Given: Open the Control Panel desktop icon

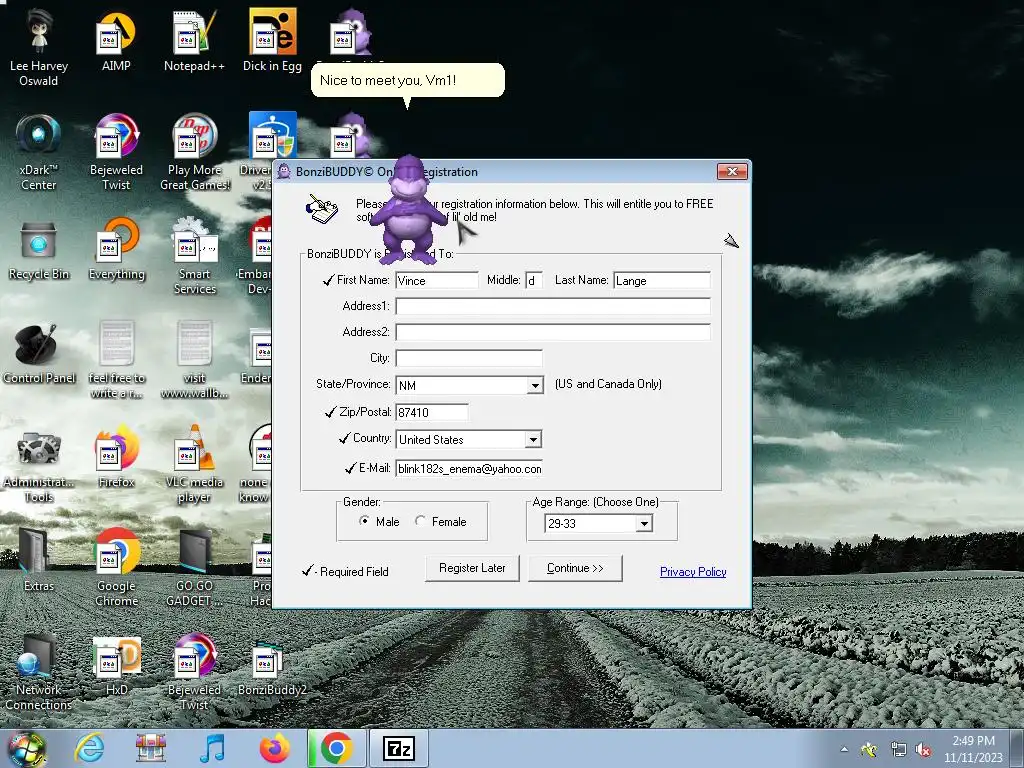Looking at the screenshot, I should [39, 355].
